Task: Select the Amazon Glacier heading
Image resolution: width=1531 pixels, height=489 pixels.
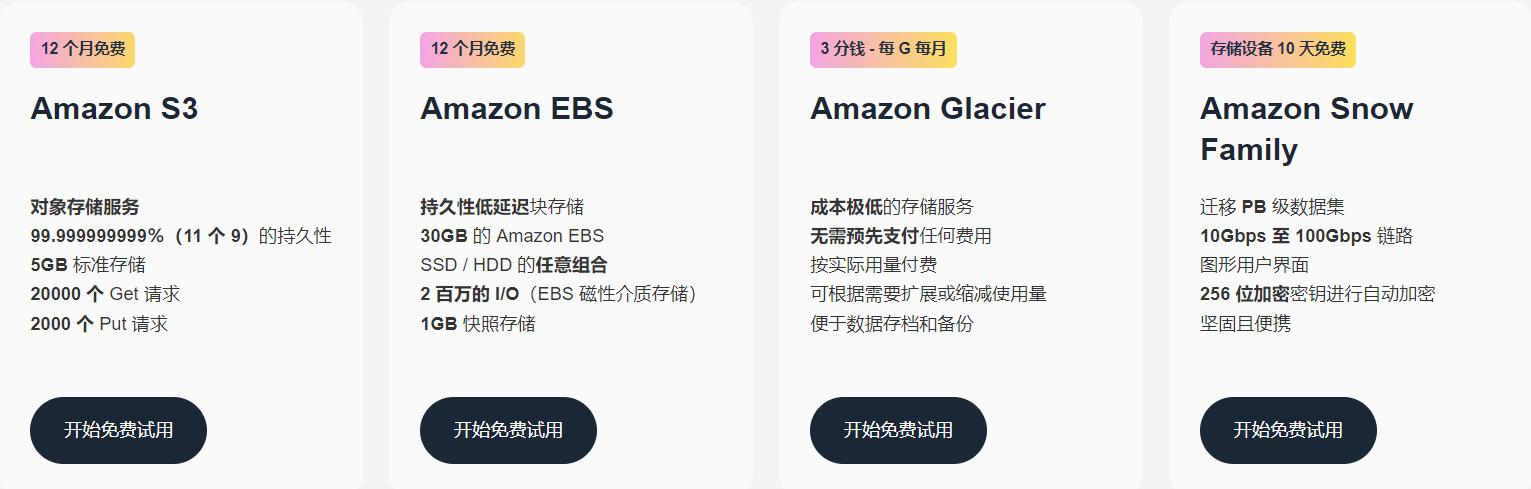Action: 927,108
